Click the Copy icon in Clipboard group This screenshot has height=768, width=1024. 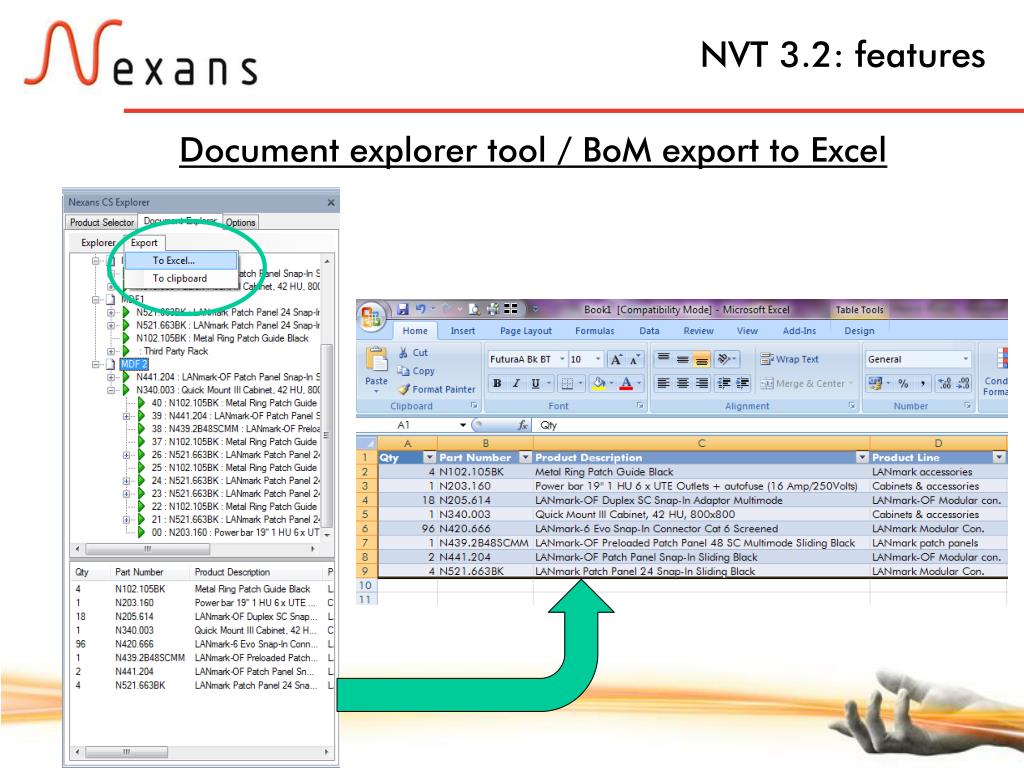pos(404,370)
